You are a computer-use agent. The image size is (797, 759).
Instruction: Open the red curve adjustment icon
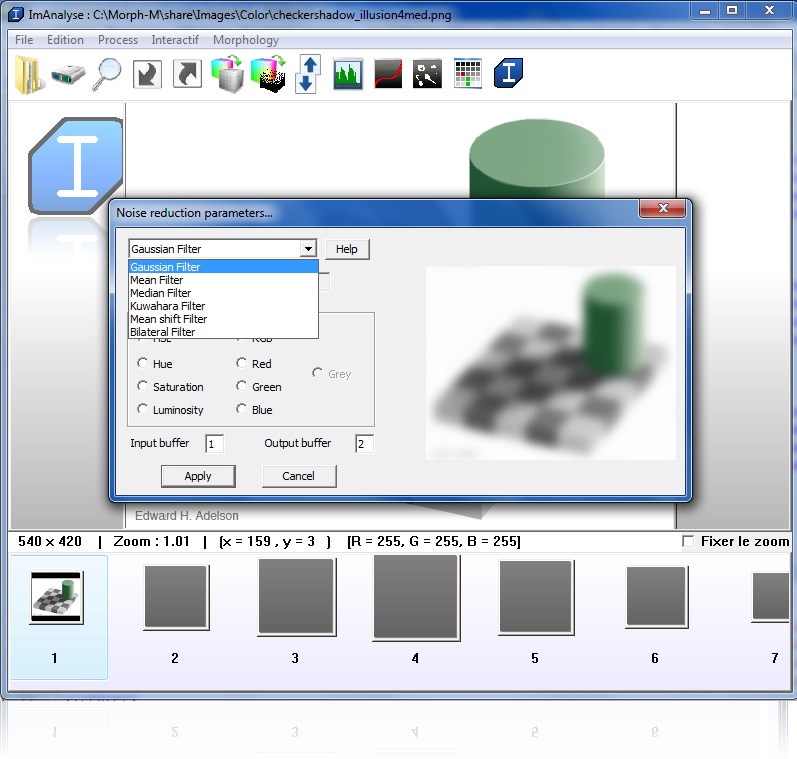point(388,74)
